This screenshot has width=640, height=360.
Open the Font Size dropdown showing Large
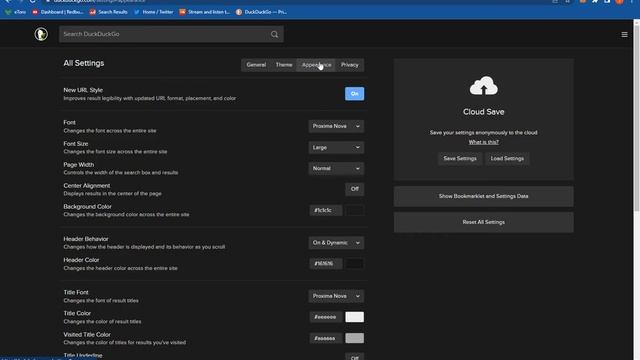336,147
